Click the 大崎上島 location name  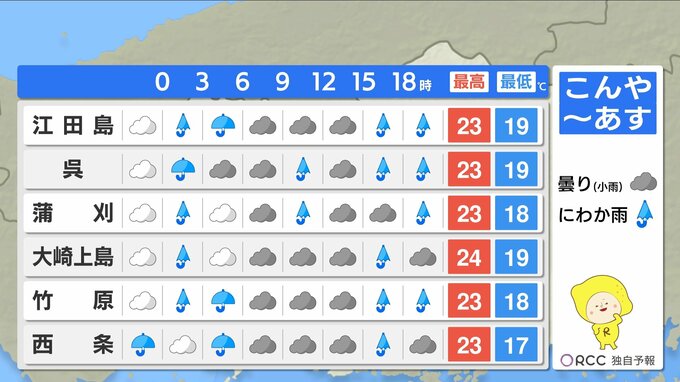tap(73, 257)
